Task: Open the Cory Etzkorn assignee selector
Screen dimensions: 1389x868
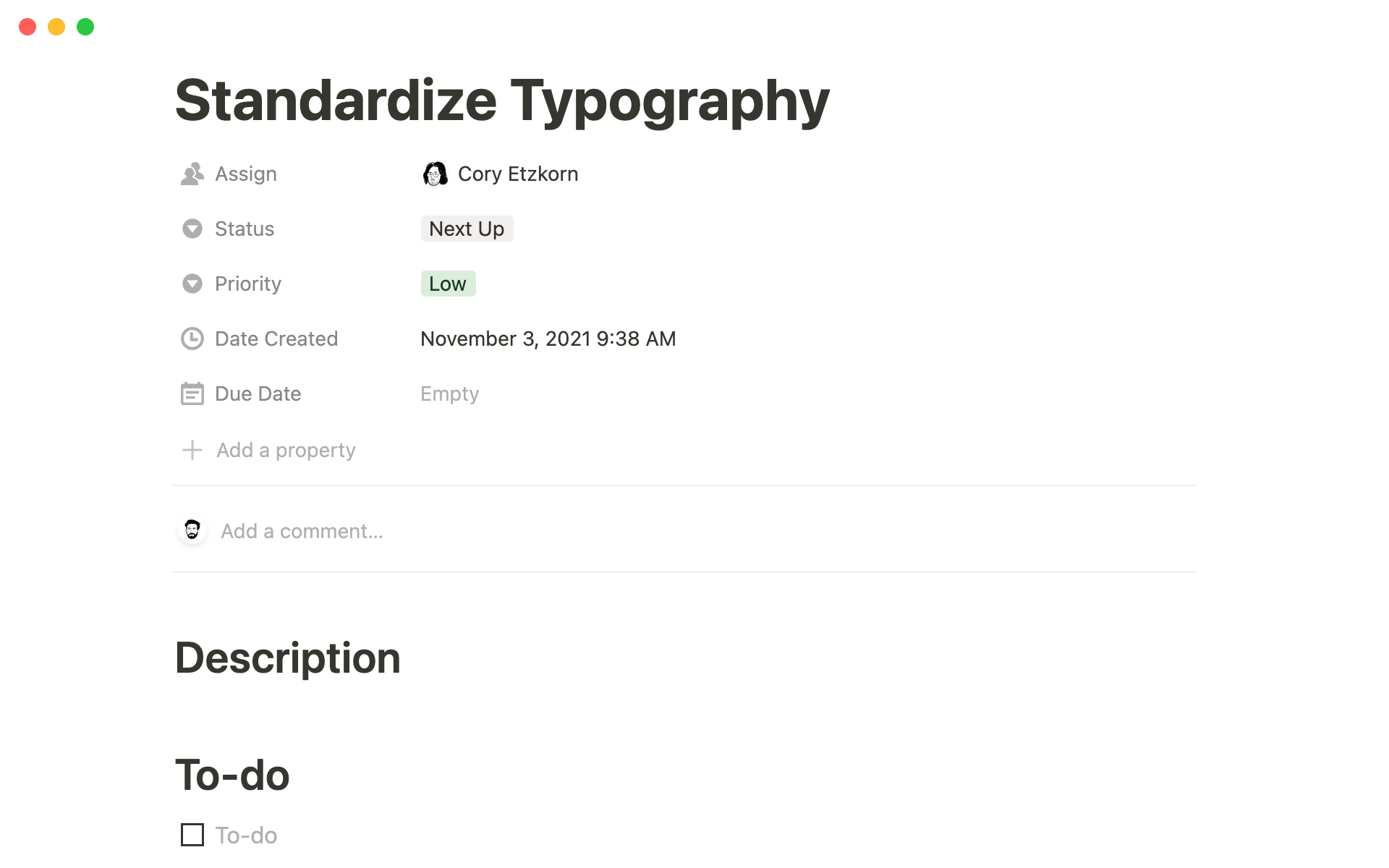Action: (517, 174)
